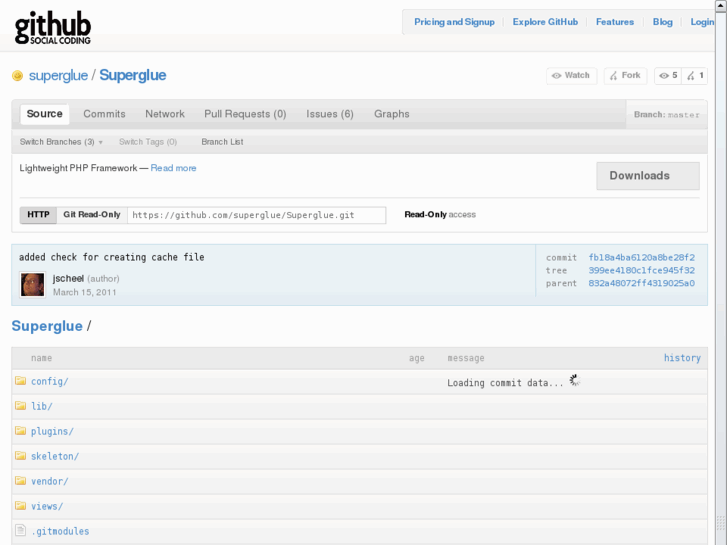Open the Issues (6) tab
This screenshot has height=545, width=727.
click(x=330, y=114)
